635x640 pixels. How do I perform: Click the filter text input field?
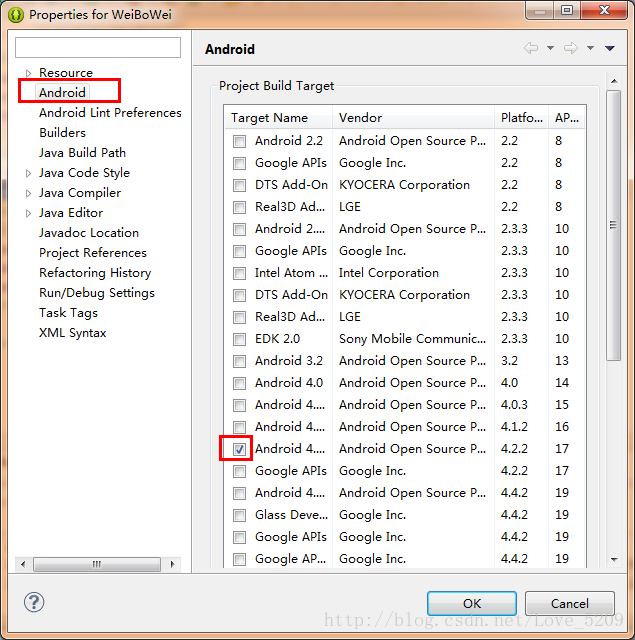coord(98,47)
